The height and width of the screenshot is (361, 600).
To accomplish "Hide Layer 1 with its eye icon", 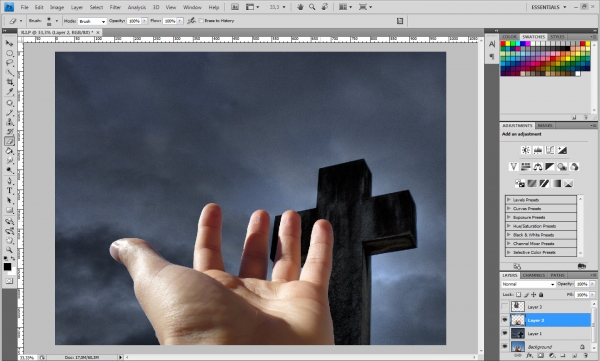I will point(505,333).
